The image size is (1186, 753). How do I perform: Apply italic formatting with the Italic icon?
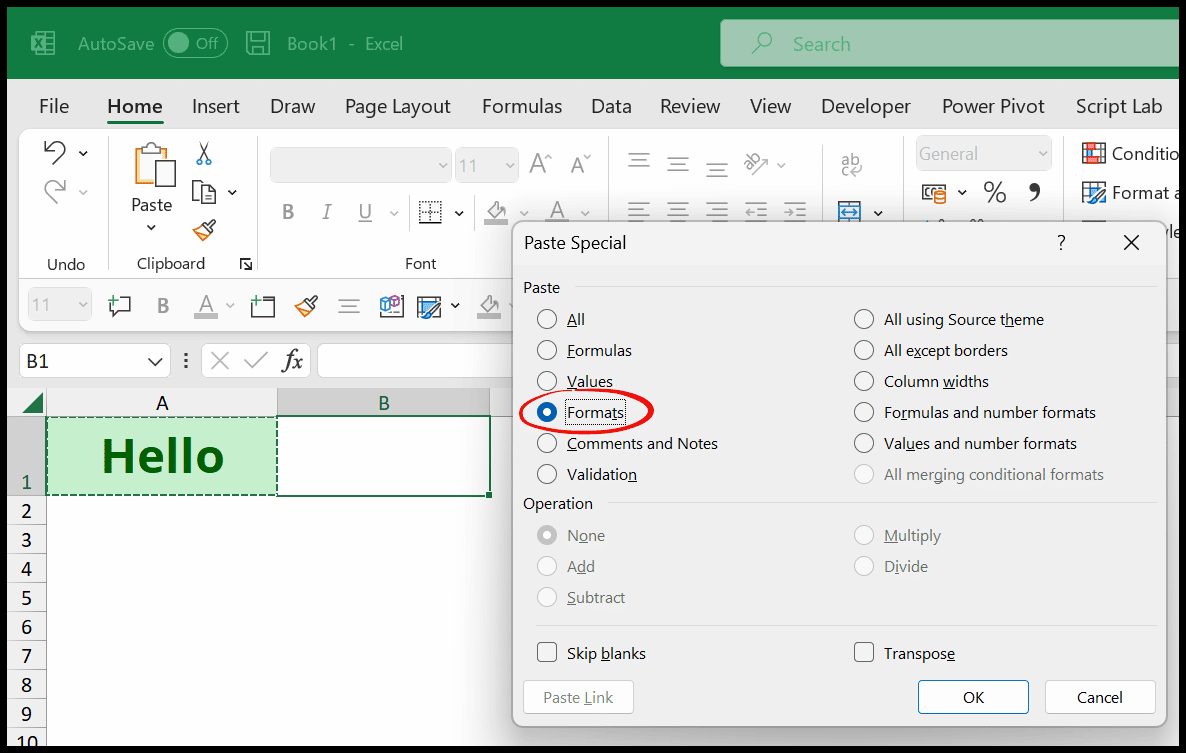[325, 212]
